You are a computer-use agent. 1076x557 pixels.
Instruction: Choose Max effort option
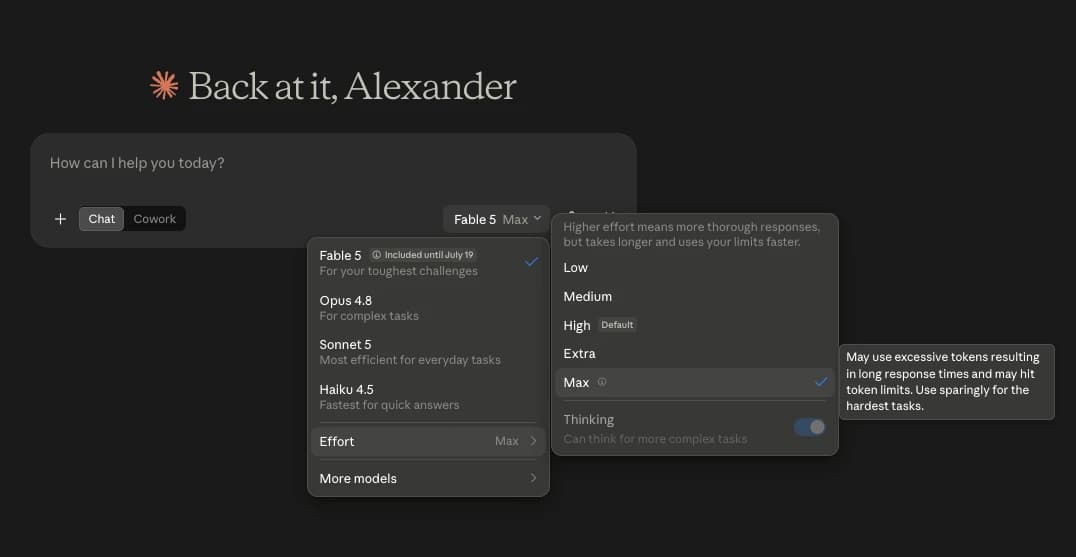[x=694, y=383]
